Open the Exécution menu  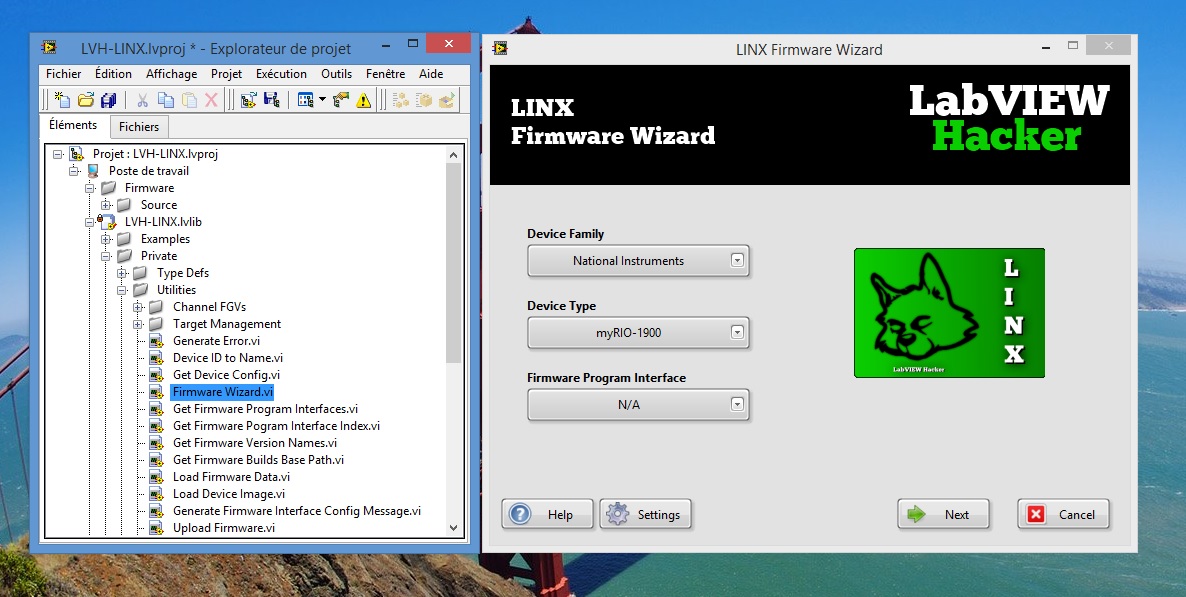pos(281,73)
